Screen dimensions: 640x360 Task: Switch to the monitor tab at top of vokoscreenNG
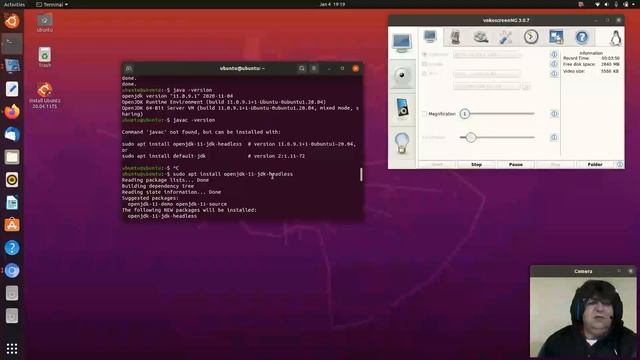(x=430, y=37)
